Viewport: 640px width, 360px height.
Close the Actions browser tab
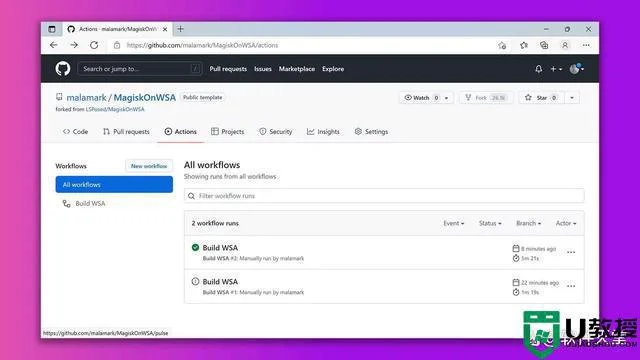tap(165, 29)
